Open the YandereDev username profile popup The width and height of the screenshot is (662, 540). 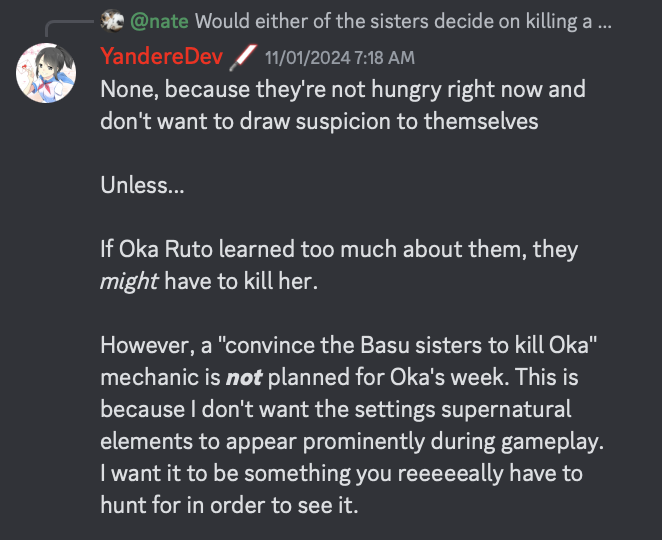pyautogui.click(x=162, y=57)
